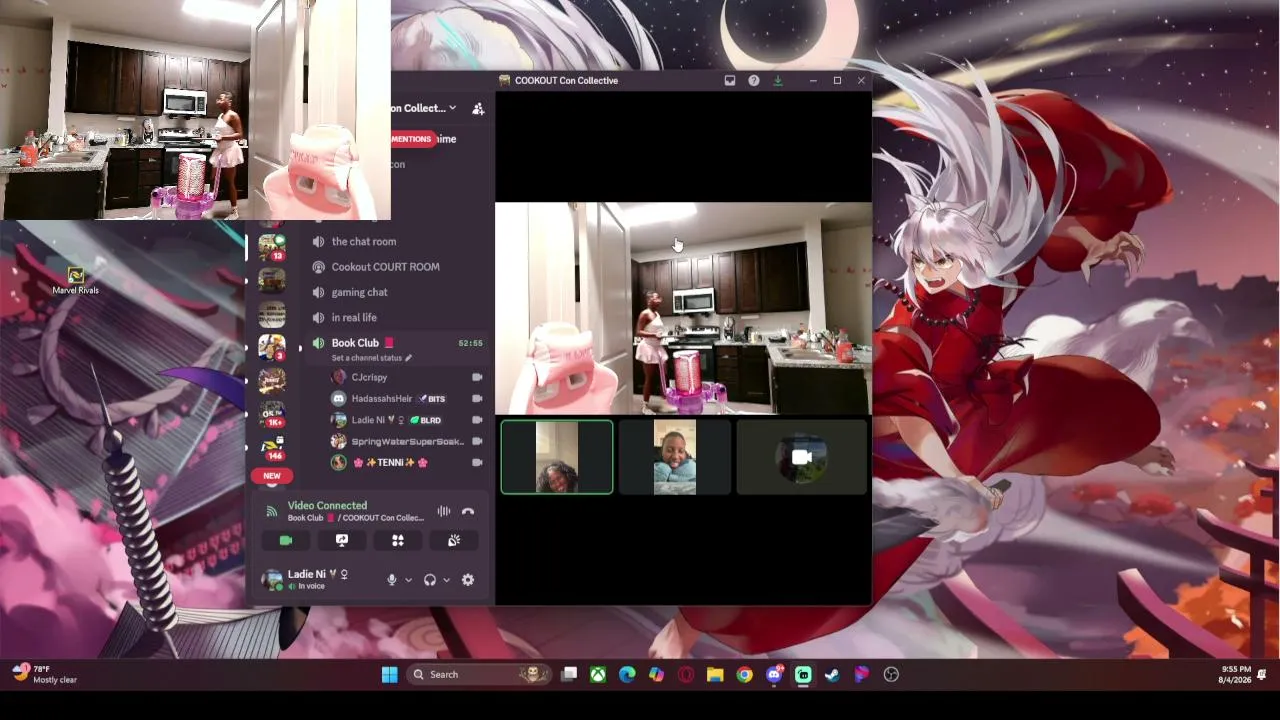Image resolution: width=1280 pixels, height=720 pixels.
Task: Share your screen in Discord
Action: click(342, 540)
